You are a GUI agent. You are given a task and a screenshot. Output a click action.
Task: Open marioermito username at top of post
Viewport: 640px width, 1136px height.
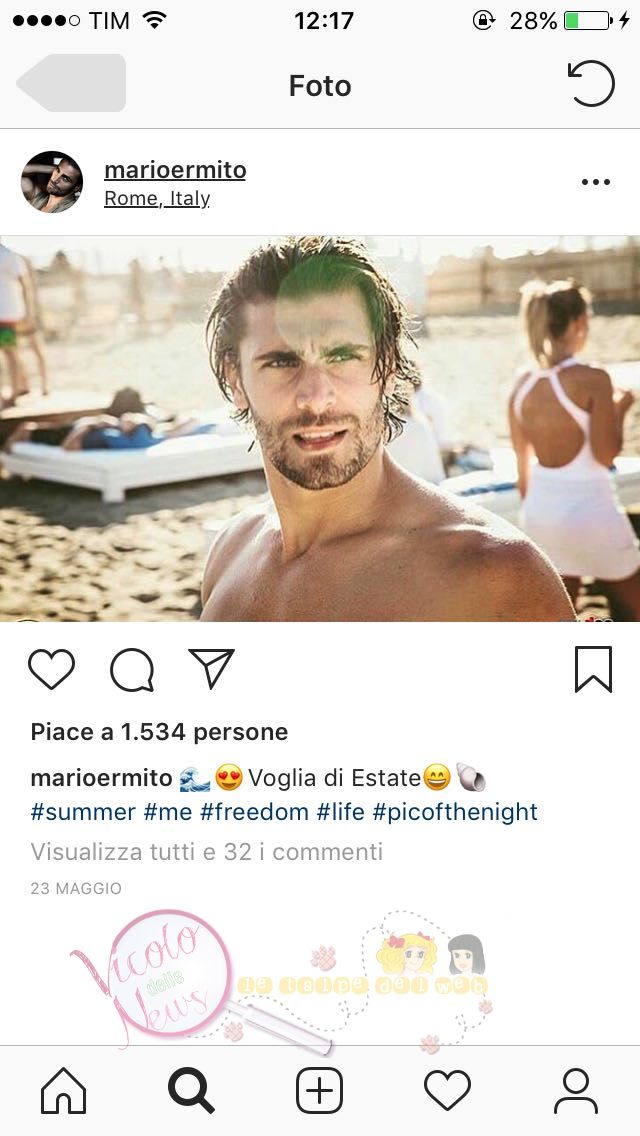(x=175, y=170)
